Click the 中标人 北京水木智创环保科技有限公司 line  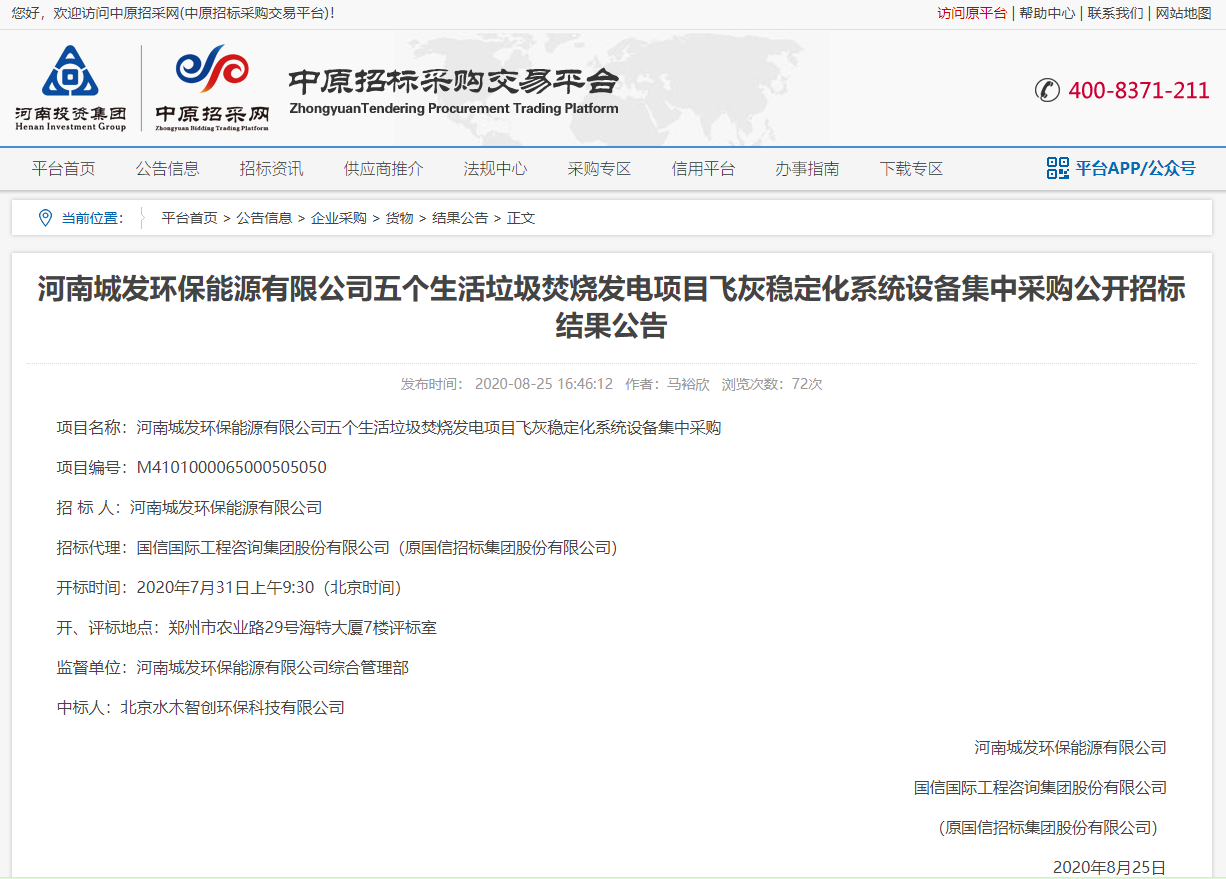click(200, 708)
